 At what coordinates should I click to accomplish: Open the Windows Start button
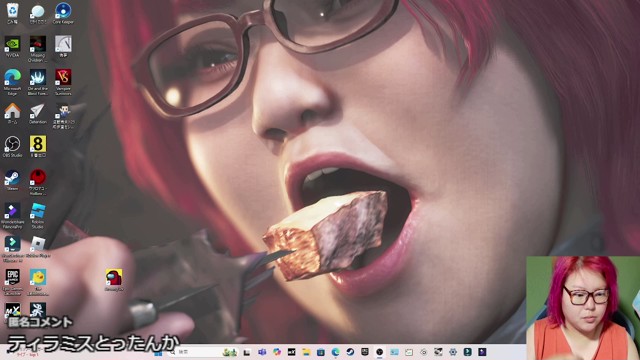158,352
